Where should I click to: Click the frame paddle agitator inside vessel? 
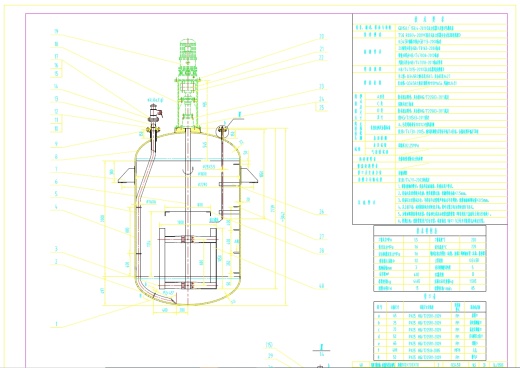pyautogui.click(x=188, y=258)
